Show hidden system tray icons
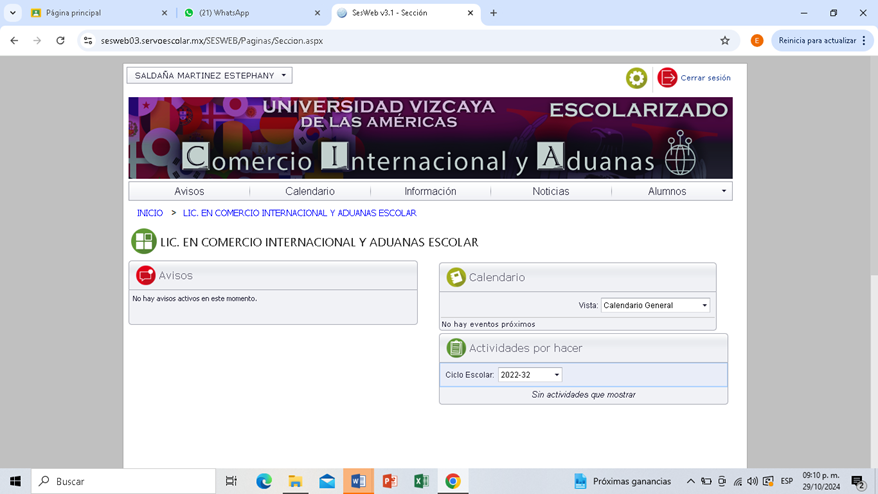This screenshot has width=878, height=494. point(690,481)
